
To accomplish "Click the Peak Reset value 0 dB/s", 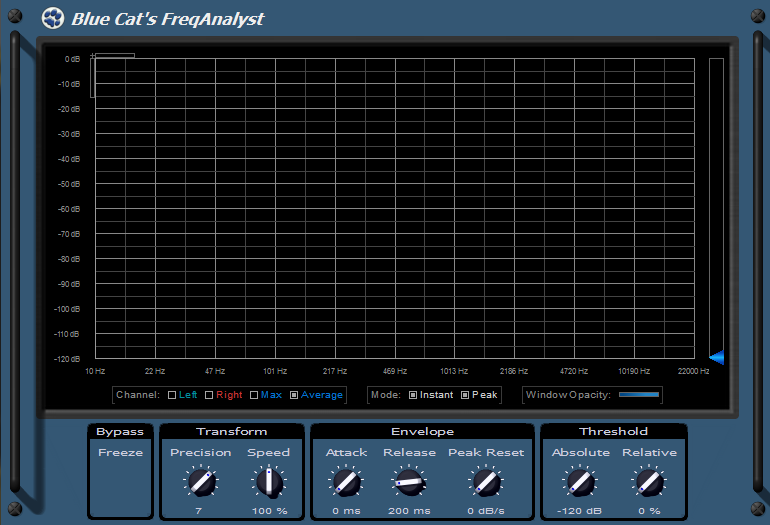I will 486,511.
